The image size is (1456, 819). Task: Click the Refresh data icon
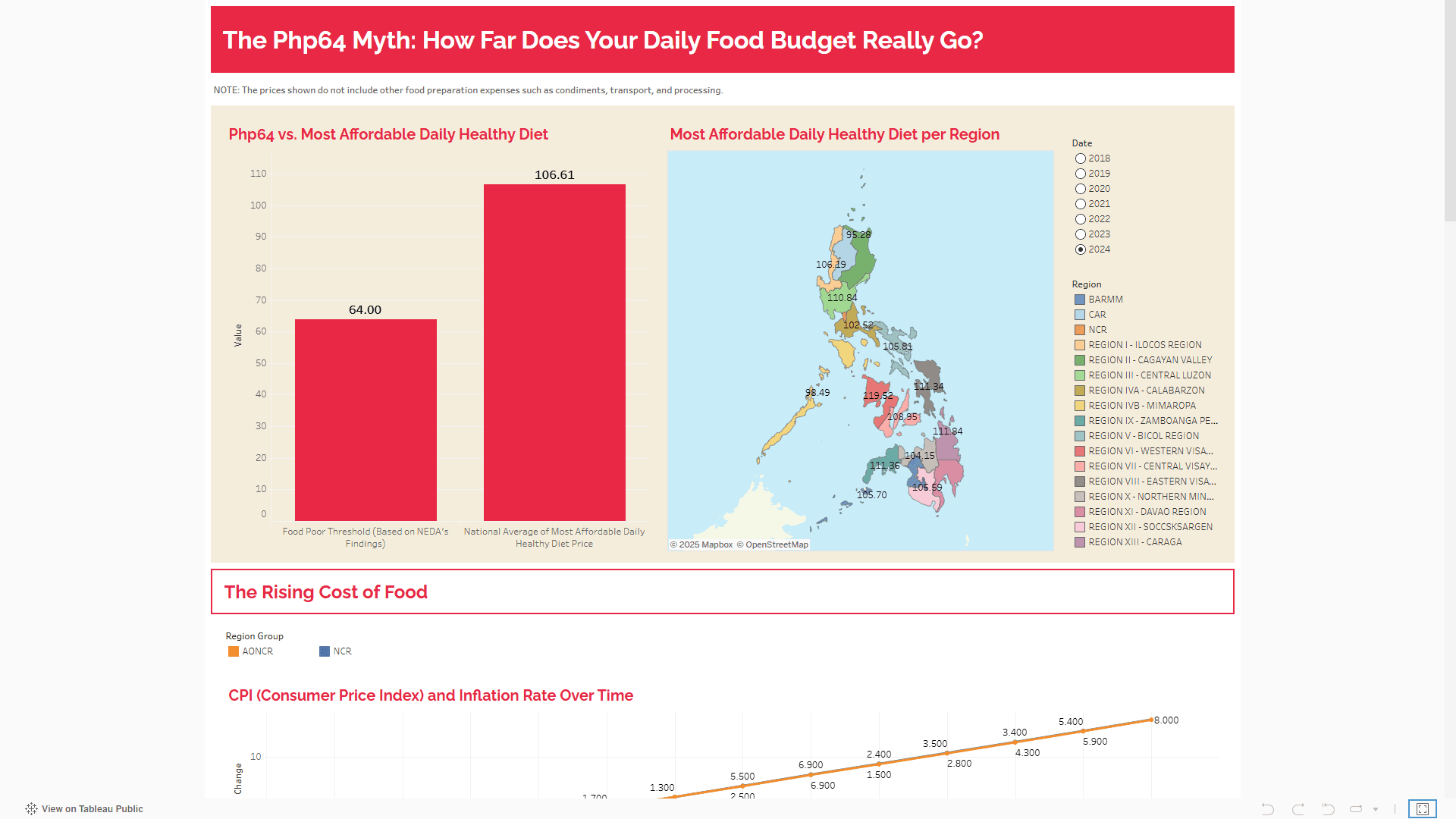coord(1357,809)
